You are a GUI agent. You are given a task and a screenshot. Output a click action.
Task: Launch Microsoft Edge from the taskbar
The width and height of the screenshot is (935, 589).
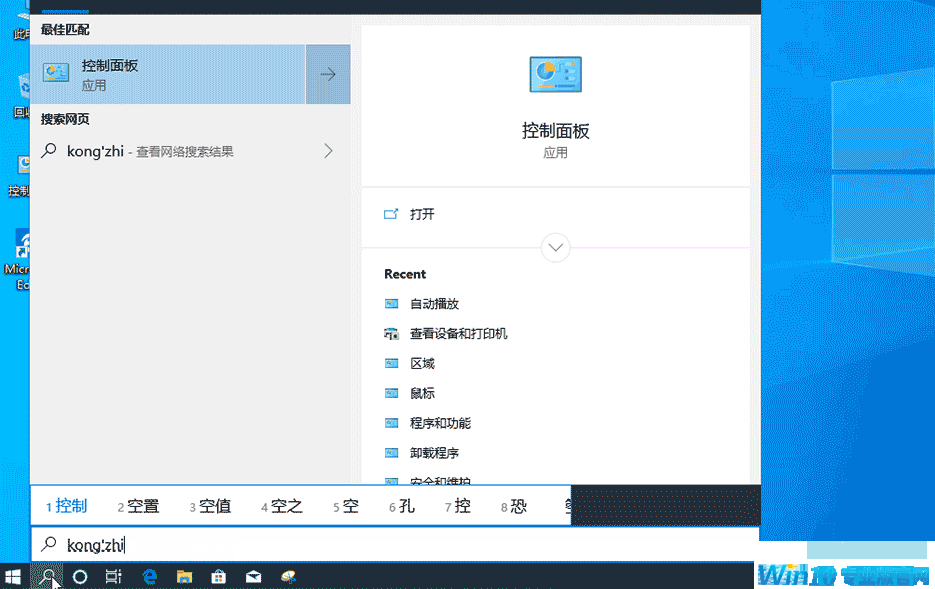click(x=150, y=576)
